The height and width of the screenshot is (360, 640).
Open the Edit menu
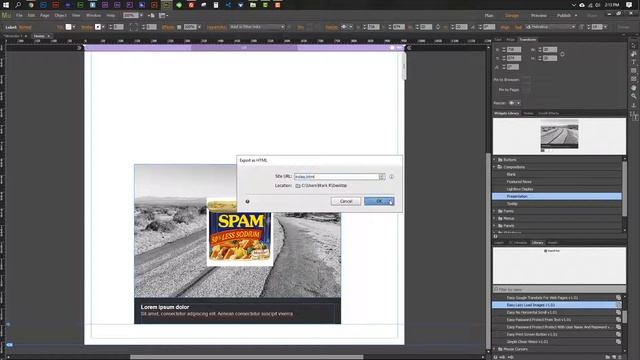click(31, 16)
